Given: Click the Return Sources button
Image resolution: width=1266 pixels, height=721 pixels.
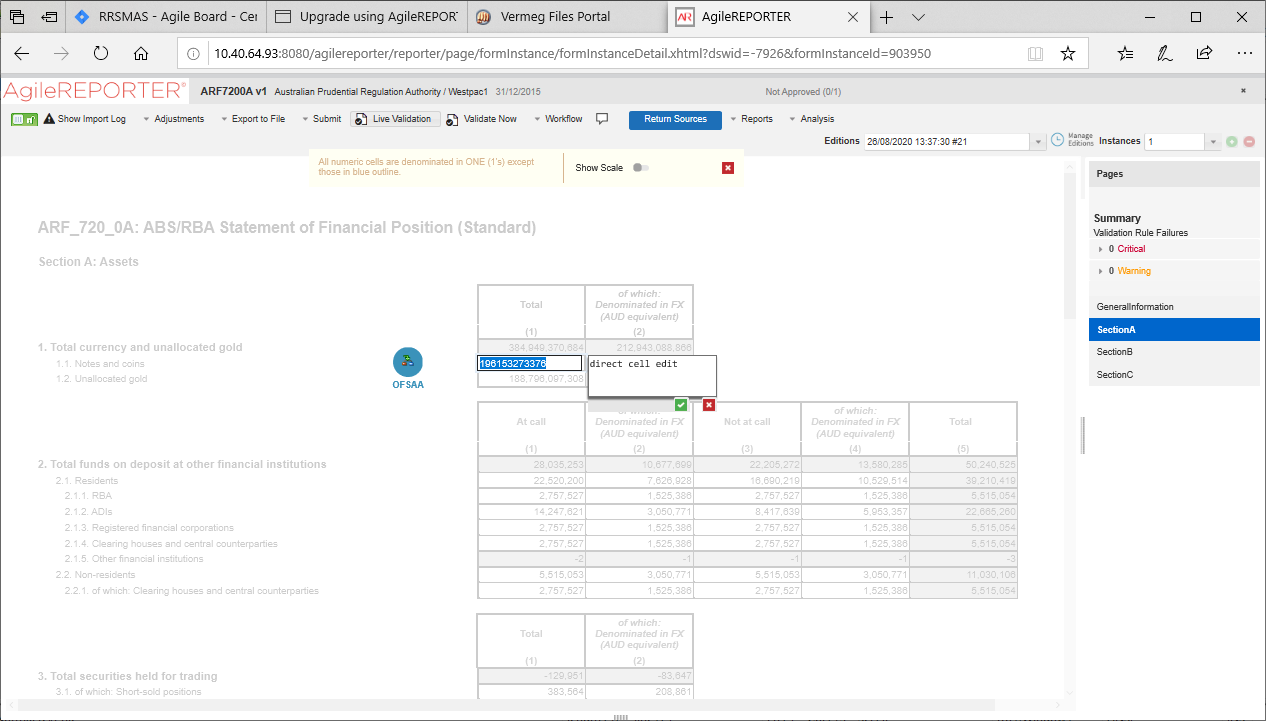Looking at the screenshot, I should [675, 119].
